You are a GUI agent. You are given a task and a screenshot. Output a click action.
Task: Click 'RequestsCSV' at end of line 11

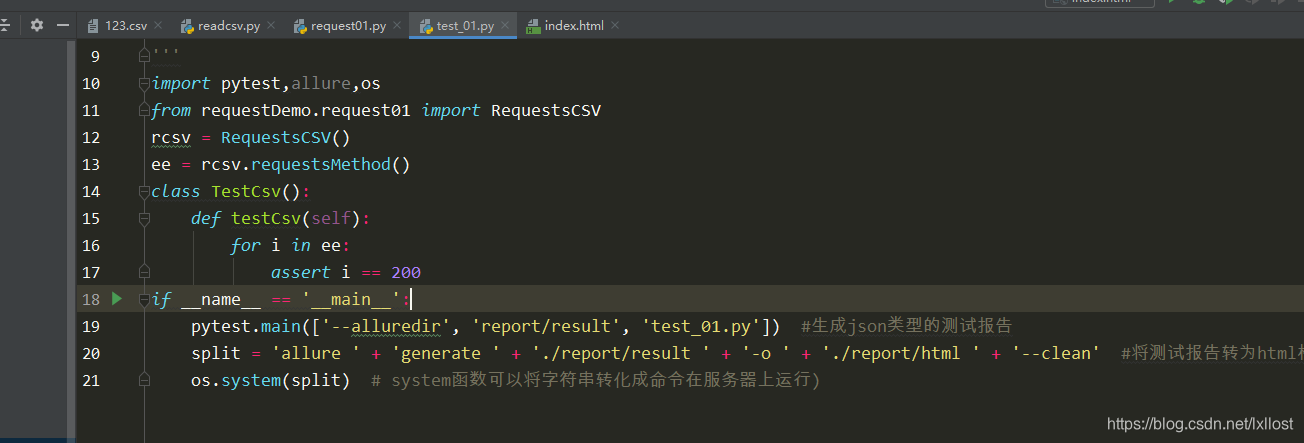click(546, 110)
